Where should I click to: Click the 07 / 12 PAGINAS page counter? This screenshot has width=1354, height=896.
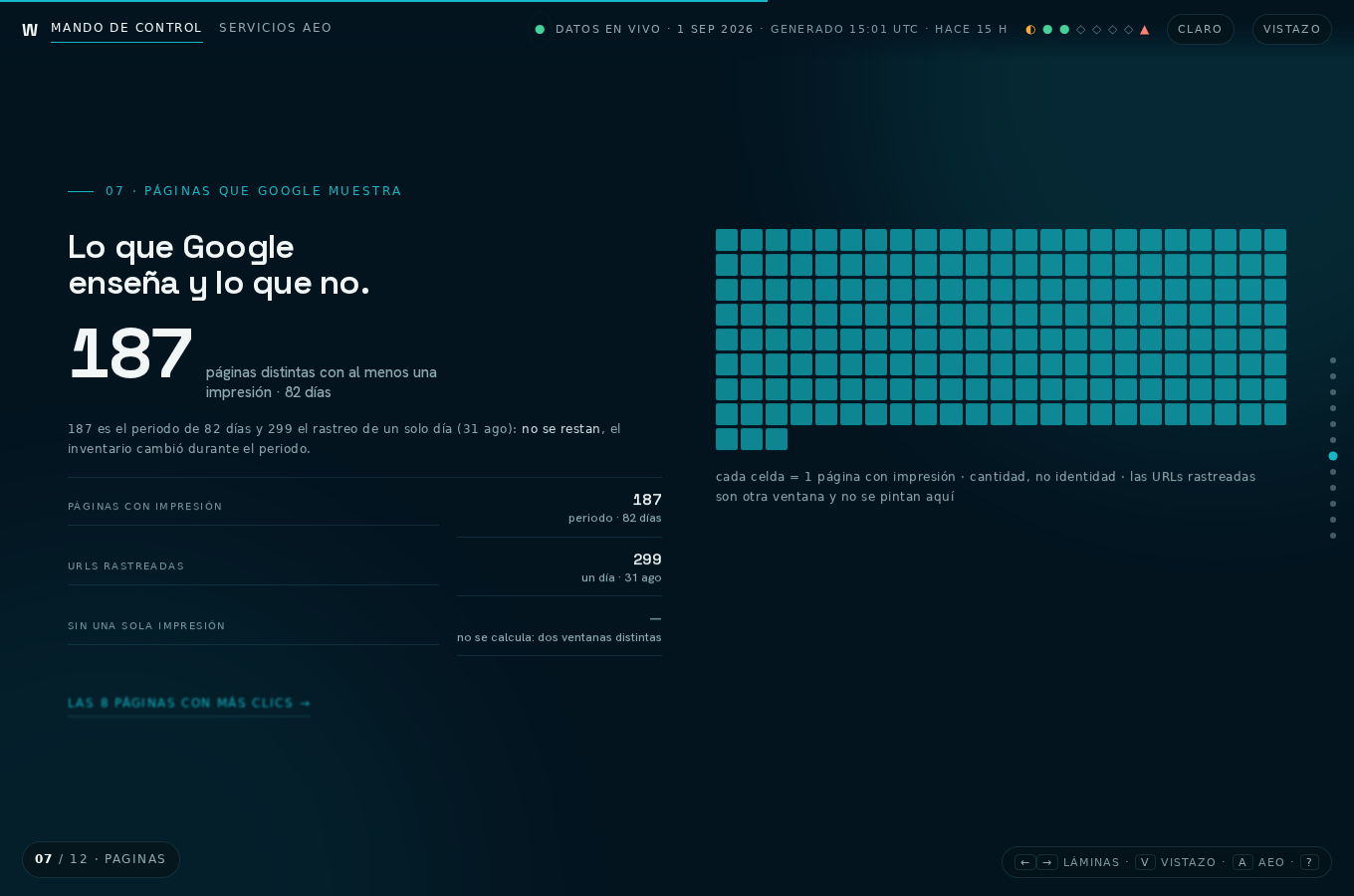click(x=101, y=859)
